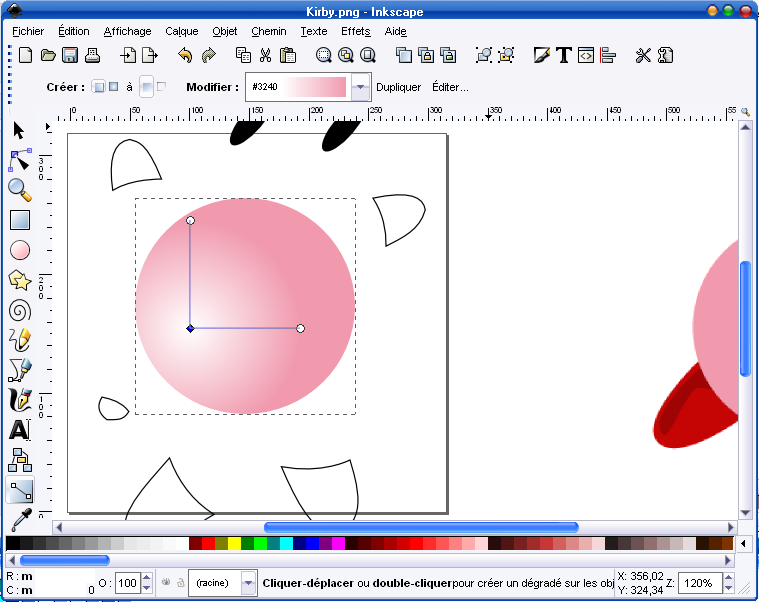Select the Bezier pen tool
759x602 pixels.
click(x=20, y=370)
